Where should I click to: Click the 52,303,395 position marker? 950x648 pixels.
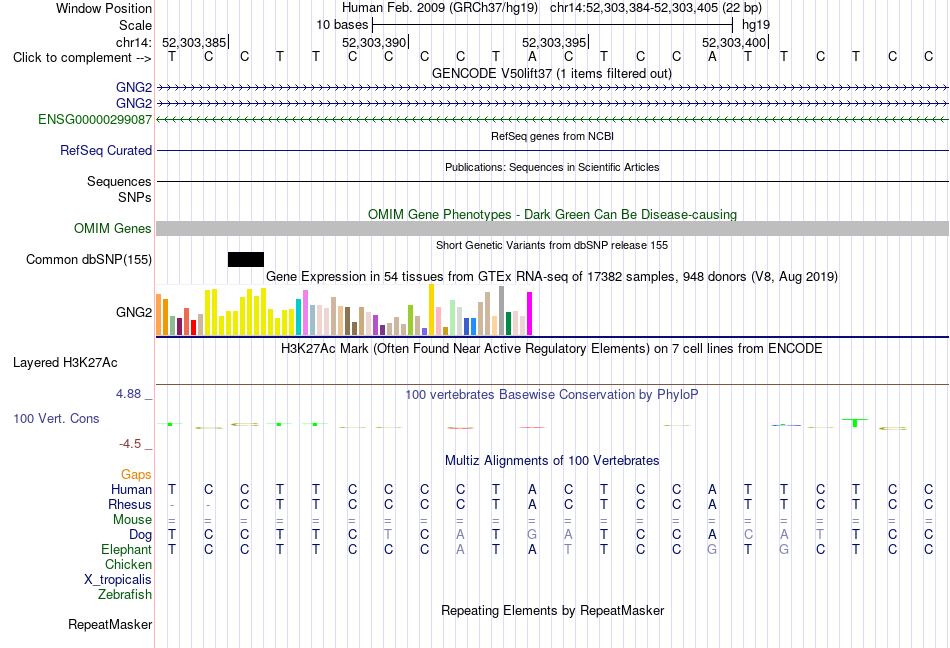coord(554,42)
